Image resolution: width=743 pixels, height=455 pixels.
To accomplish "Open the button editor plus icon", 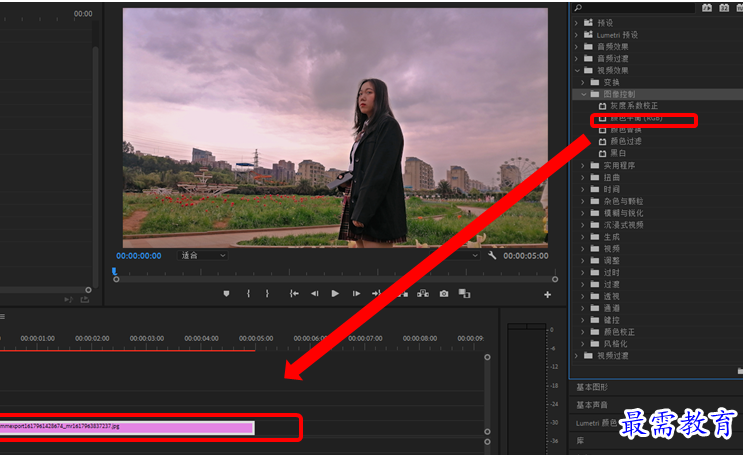I will coord(547,295).
